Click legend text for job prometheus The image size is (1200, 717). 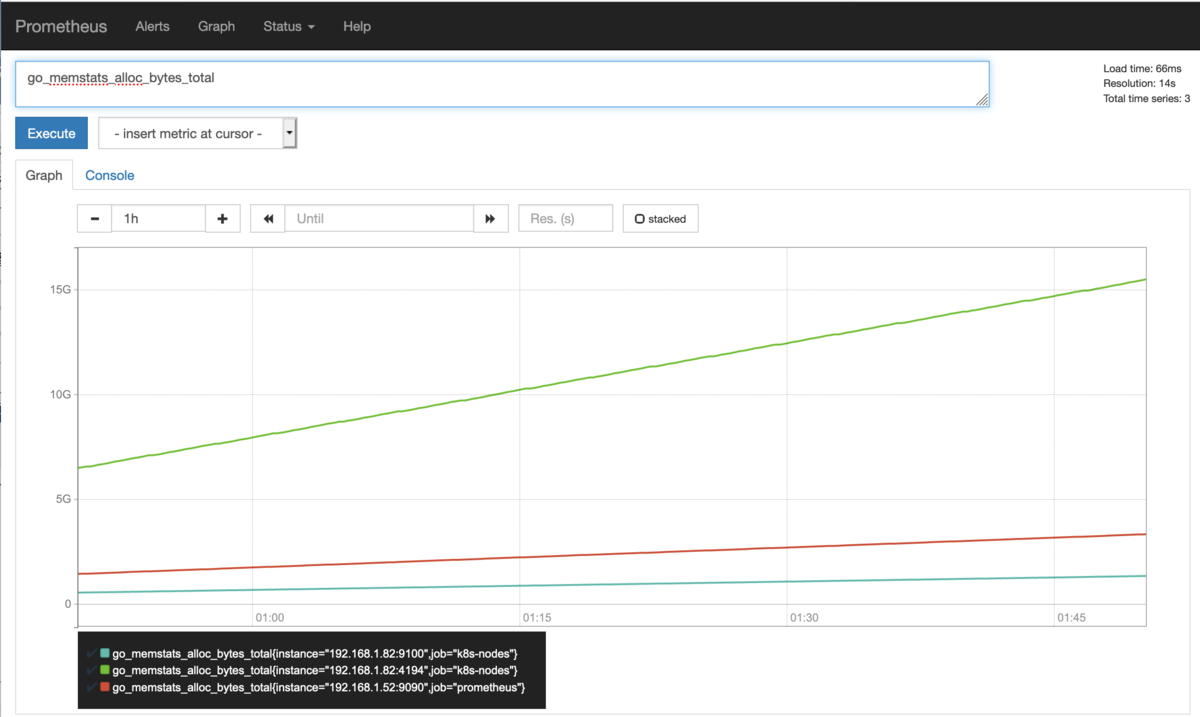click(319, 688)
